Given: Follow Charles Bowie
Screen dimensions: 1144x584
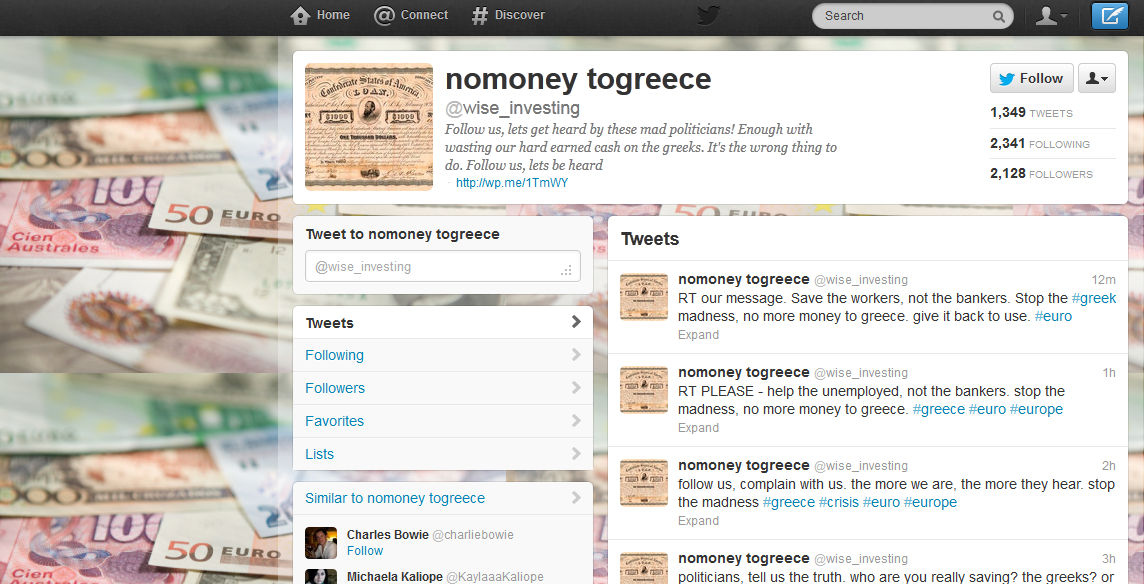Looking at the screenshot, I should [365, 551].
